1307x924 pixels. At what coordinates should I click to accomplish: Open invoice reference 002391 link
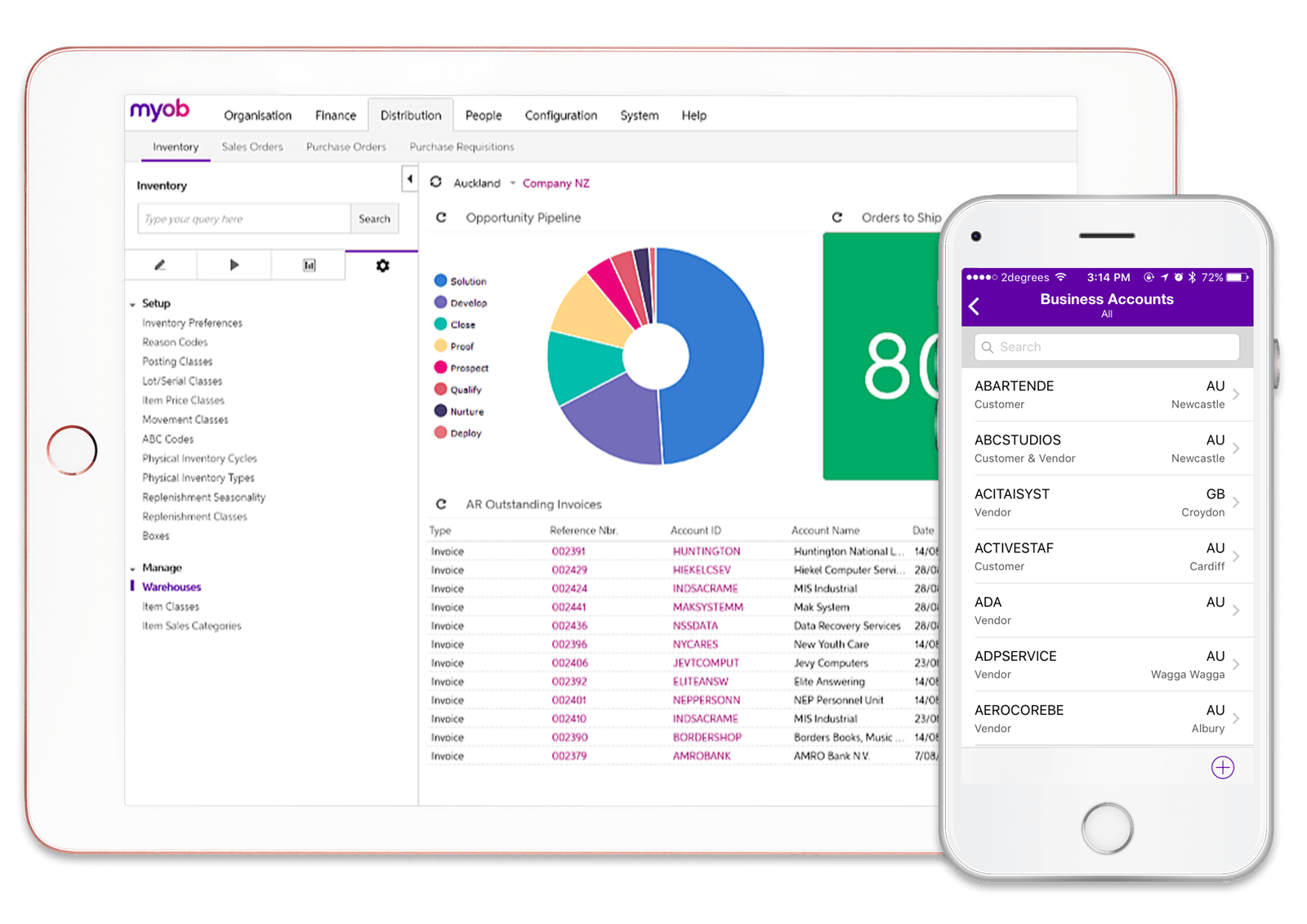[x=569, y=551]
